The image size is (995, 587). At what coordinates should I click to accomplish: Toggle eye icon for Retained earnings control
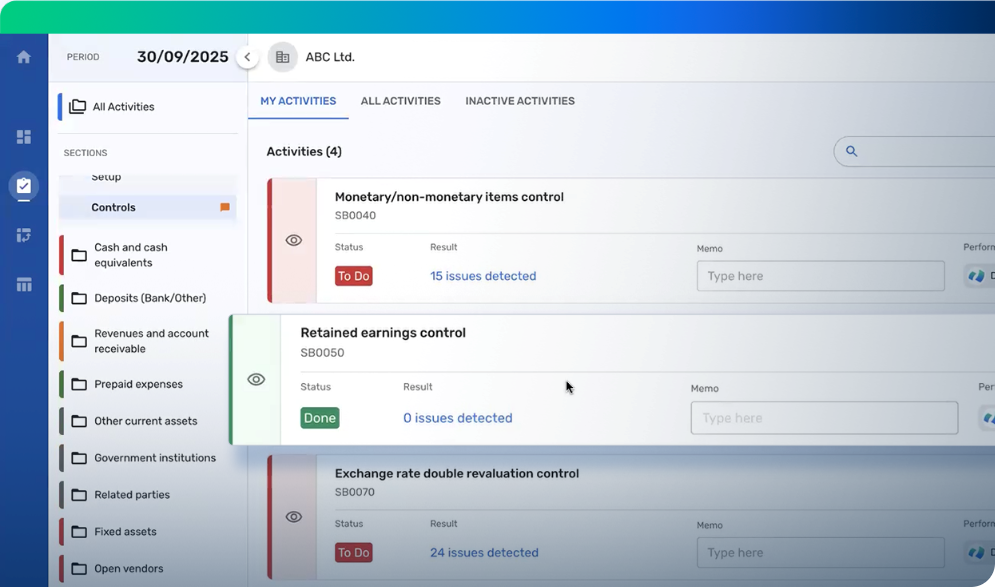(256, 380)
